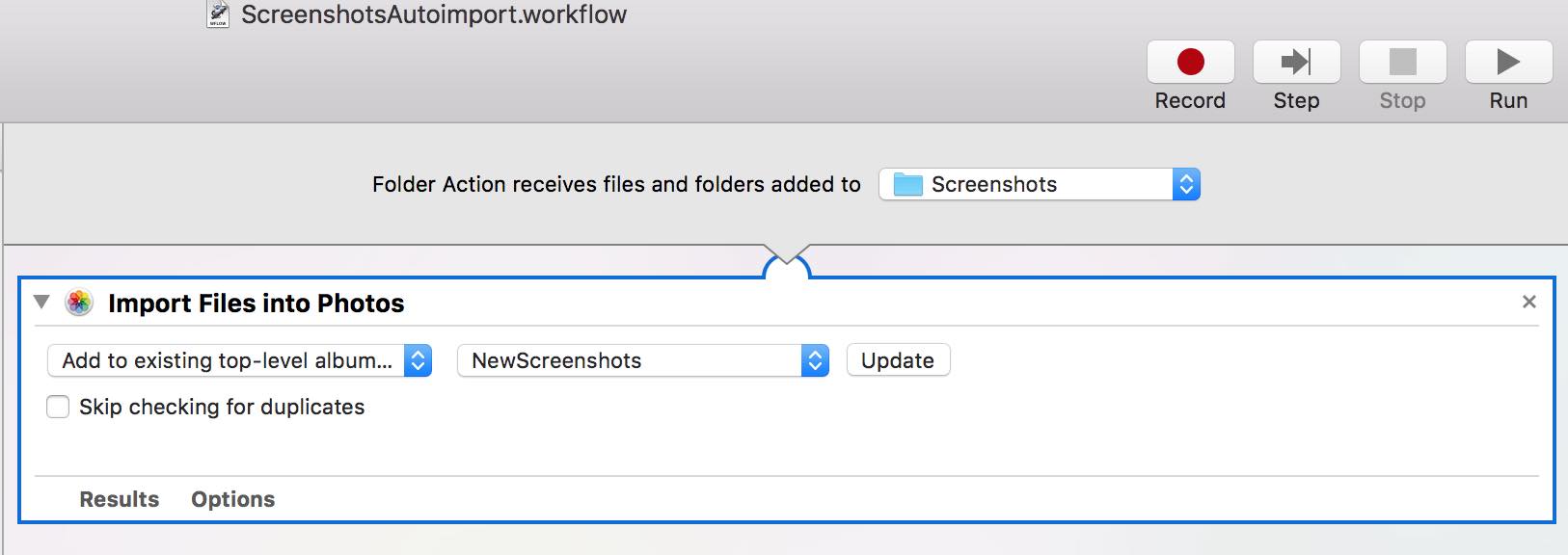Click the red Record button icon

point(1190,63)
